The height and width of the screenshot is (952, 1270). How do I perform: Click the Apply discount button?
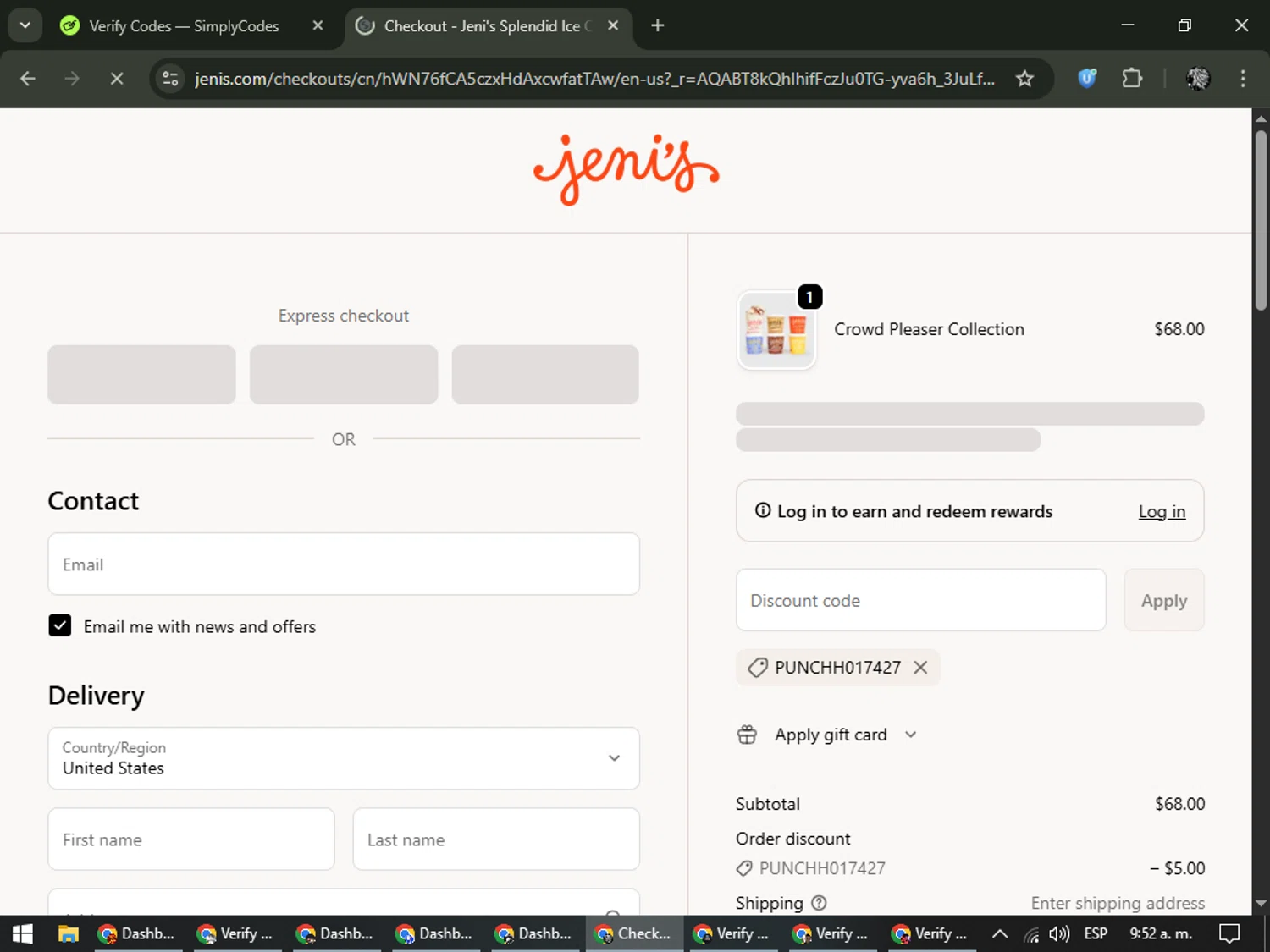[1164, 600]
